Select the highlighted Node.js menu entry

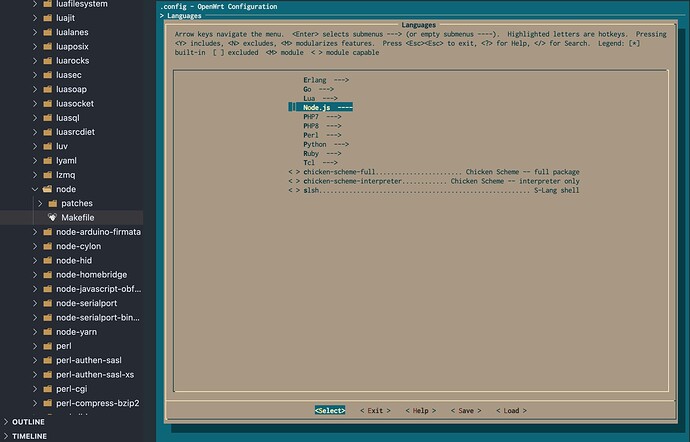pos(321,107)
